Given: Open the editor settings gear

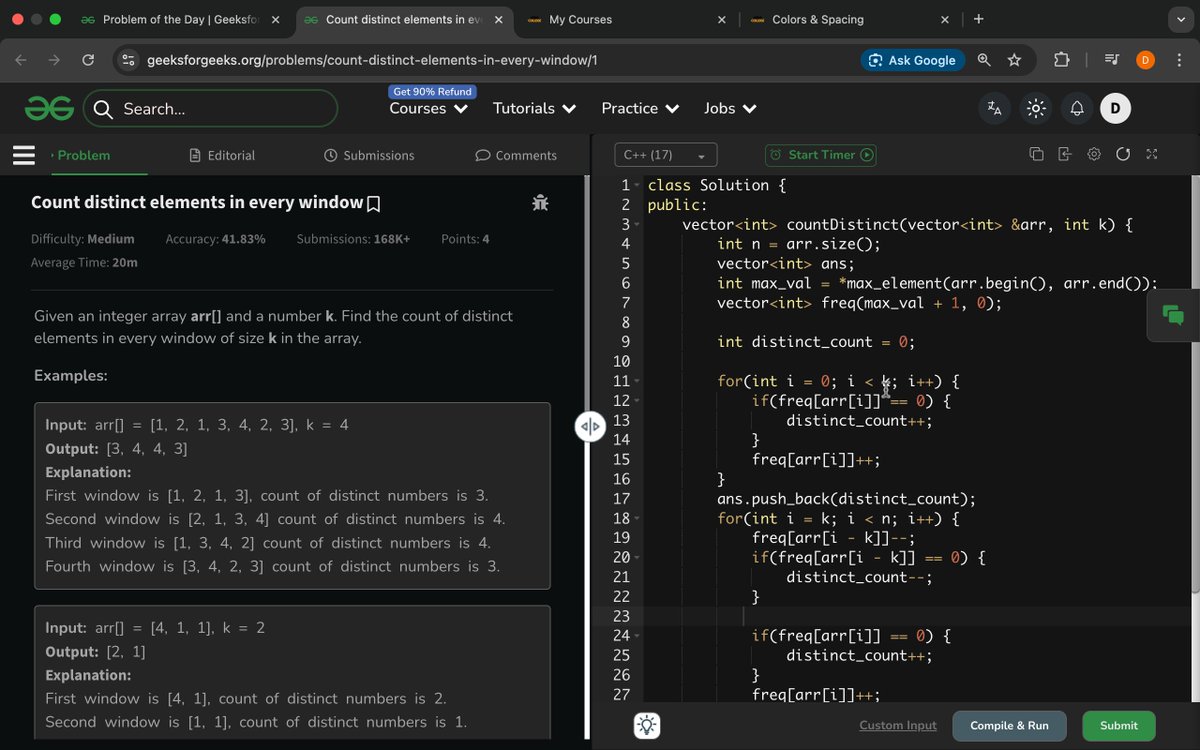Looking at the screenshot, I should 1094,155.
